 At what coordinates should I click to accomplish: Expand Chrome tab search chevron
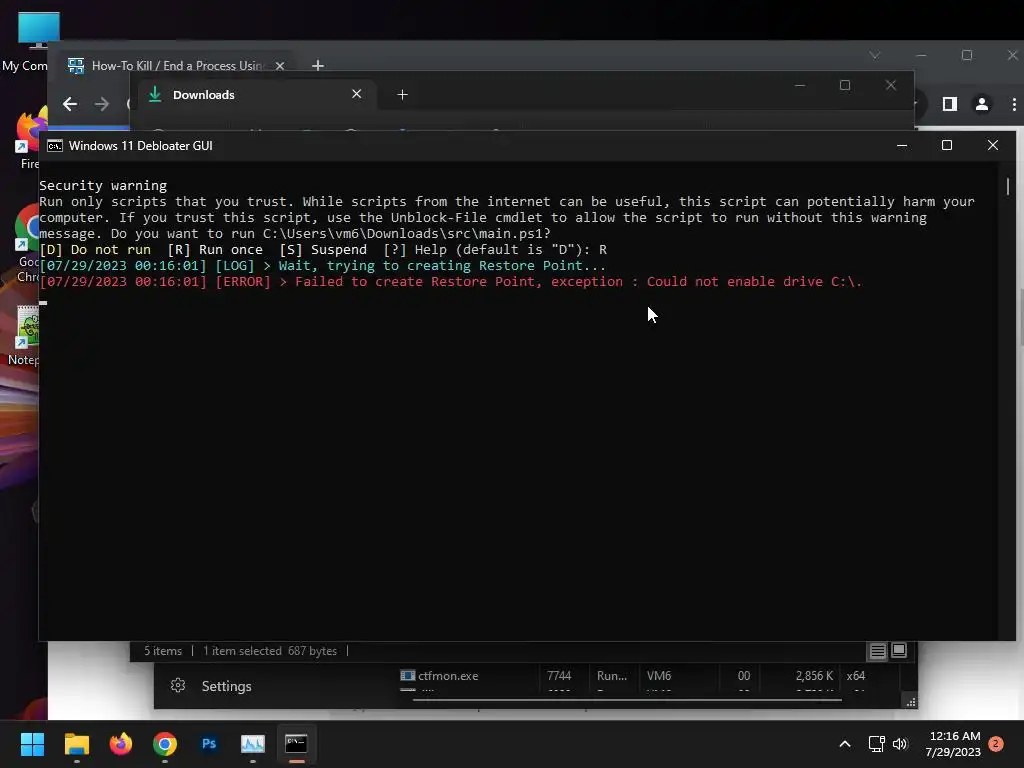[874, 56]
